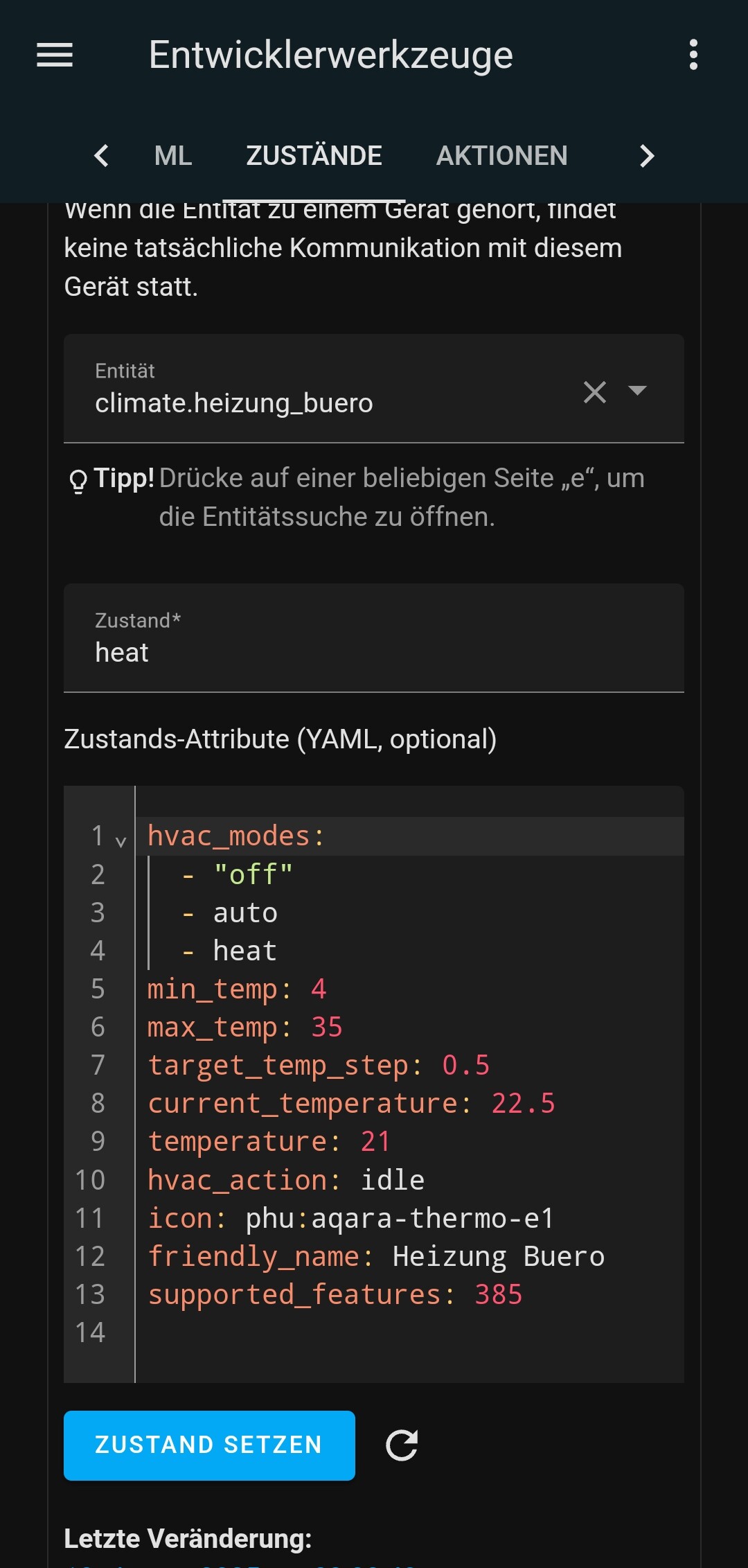
Task: Click the Zustand setzen button
Action: pos(209,1445)
